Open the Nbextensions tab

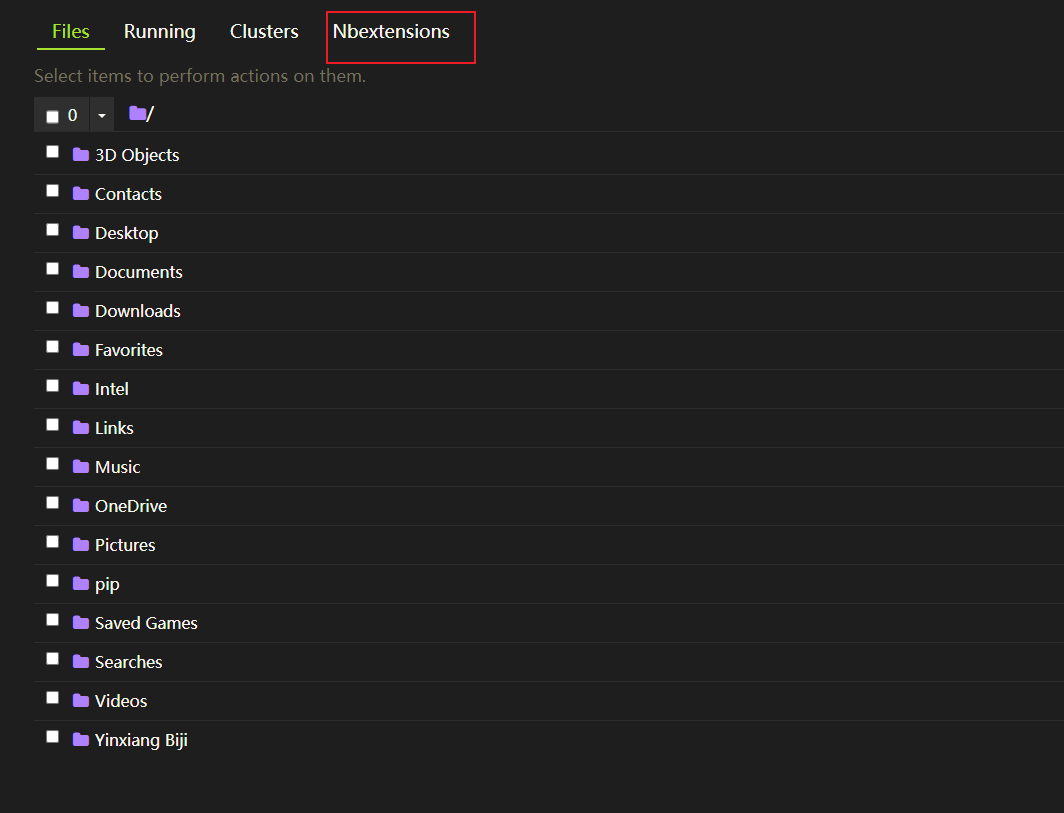pos(391,32)
